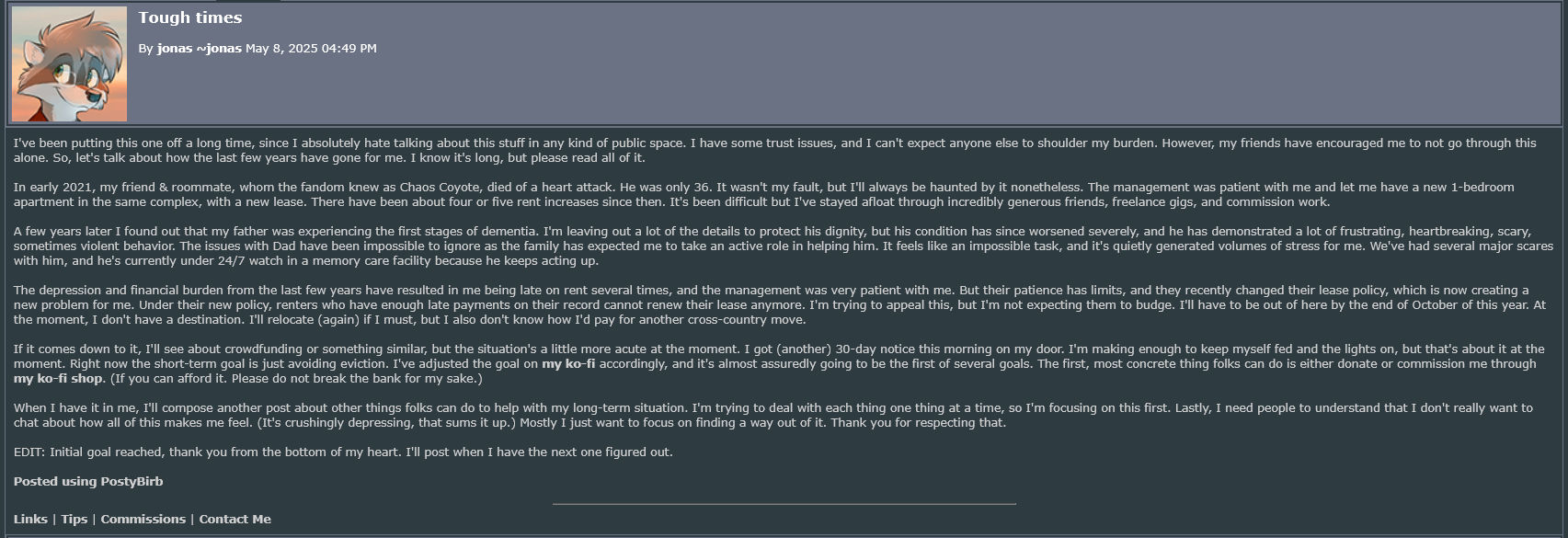Open the "Tough times" journal title
Viewport: 1568px width, 538px height.
point(190,17)
